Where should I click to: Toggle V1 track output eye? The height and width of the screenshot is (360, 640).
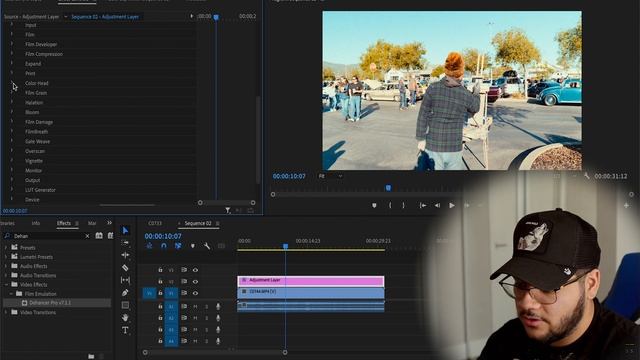click(195, 293)
